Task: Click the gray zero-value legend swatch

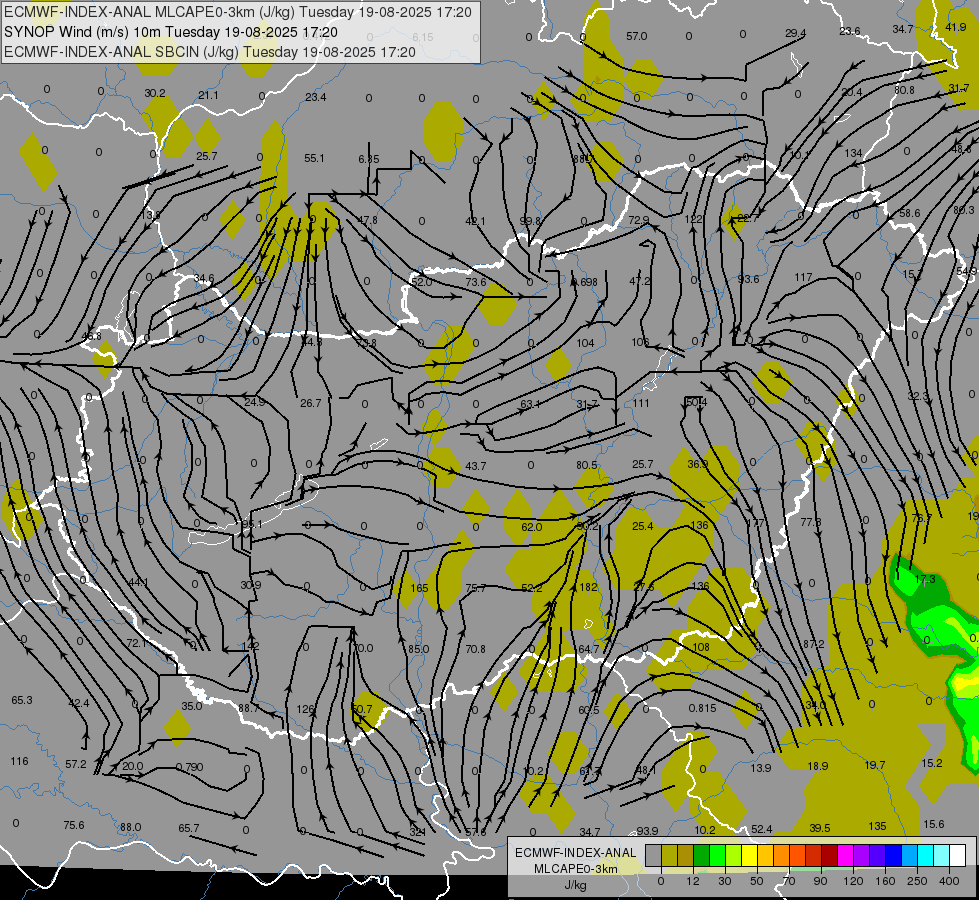Action: pos(654,856)
